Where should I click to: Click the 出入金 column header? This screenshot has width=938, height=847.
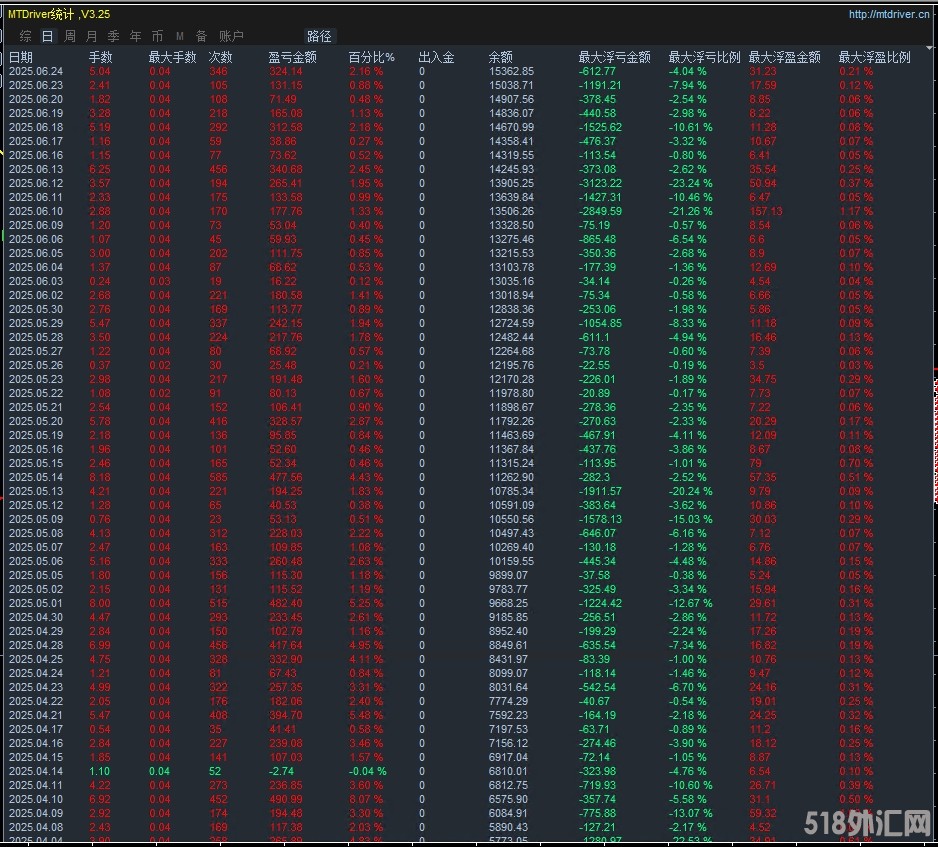tap(436, 57)
